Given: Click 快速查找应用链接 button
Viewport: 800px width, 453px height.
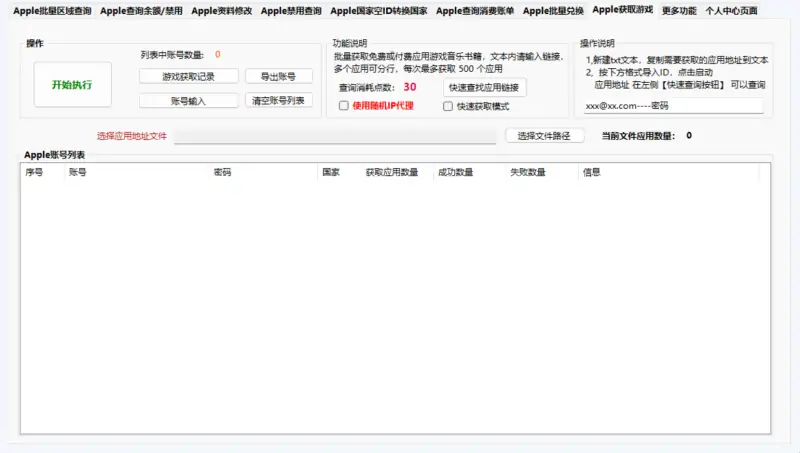Looking at the screenshot, I should [484, 88].
